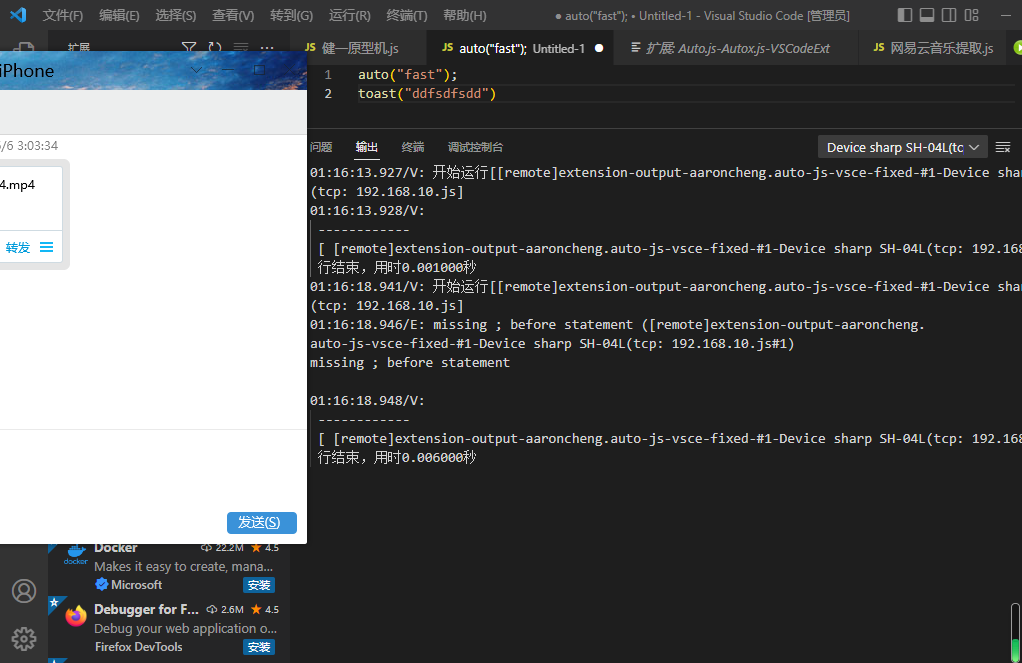Select the 输出 panel tab
This screenshot has width=1022, height=663.
tap(366, 147)
